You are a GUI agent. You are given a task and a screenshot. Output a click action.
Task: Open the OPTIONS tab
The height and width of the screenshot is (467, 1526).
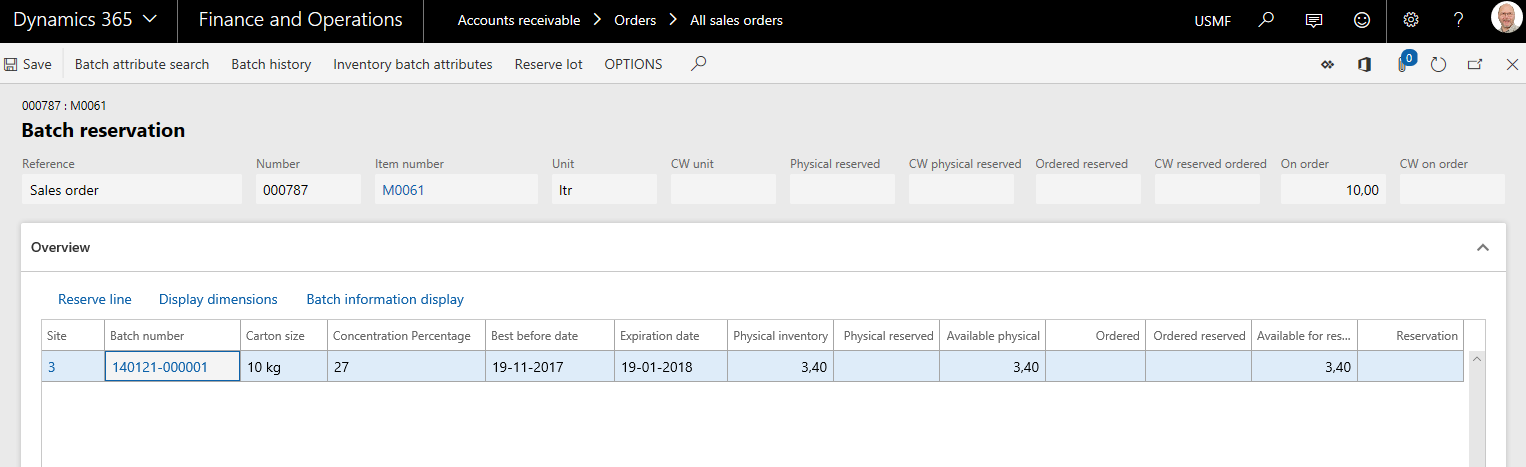[633, 64]
